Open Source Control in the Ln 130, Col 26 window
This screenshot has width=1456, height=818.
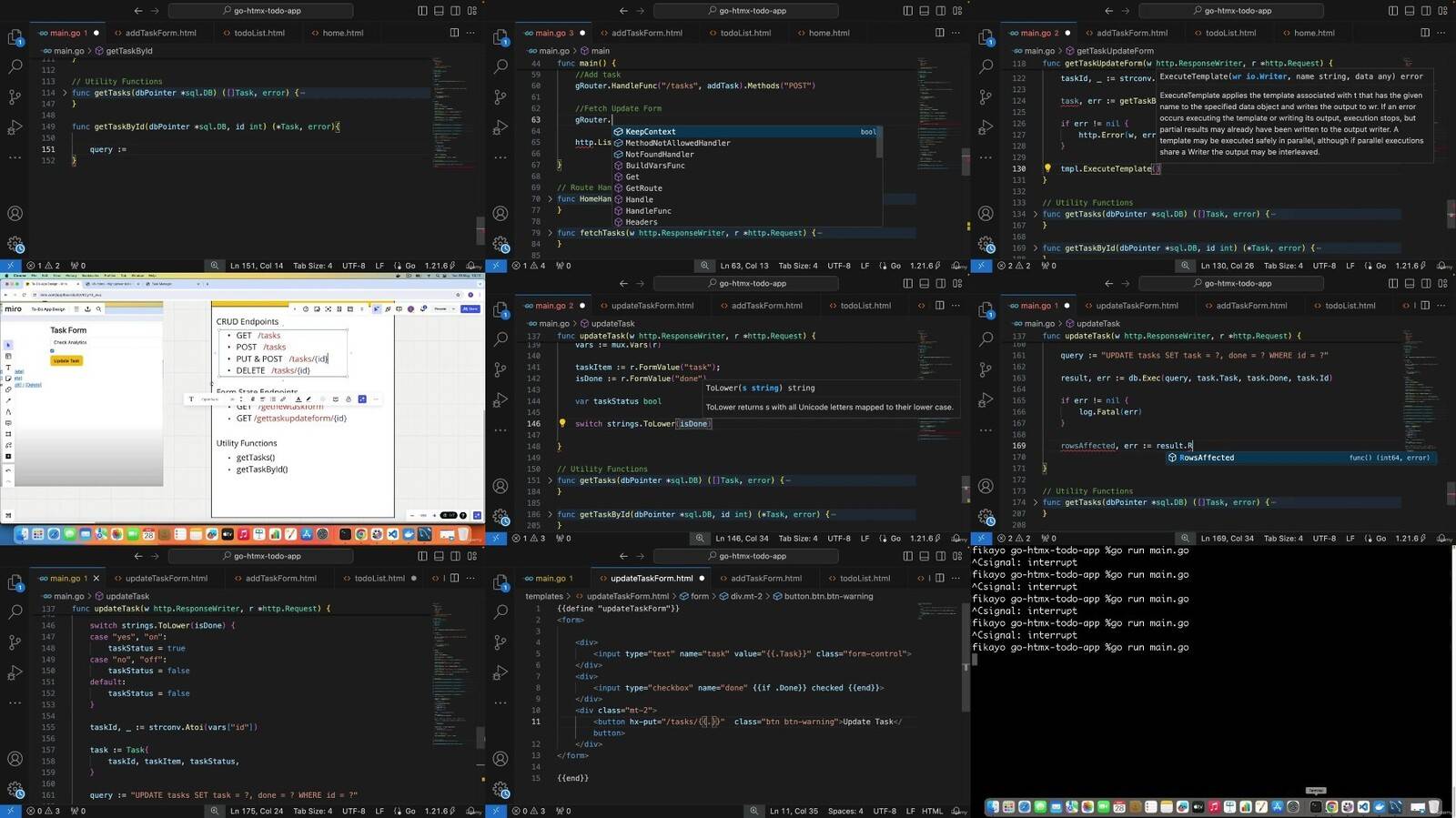pos(986,96)
